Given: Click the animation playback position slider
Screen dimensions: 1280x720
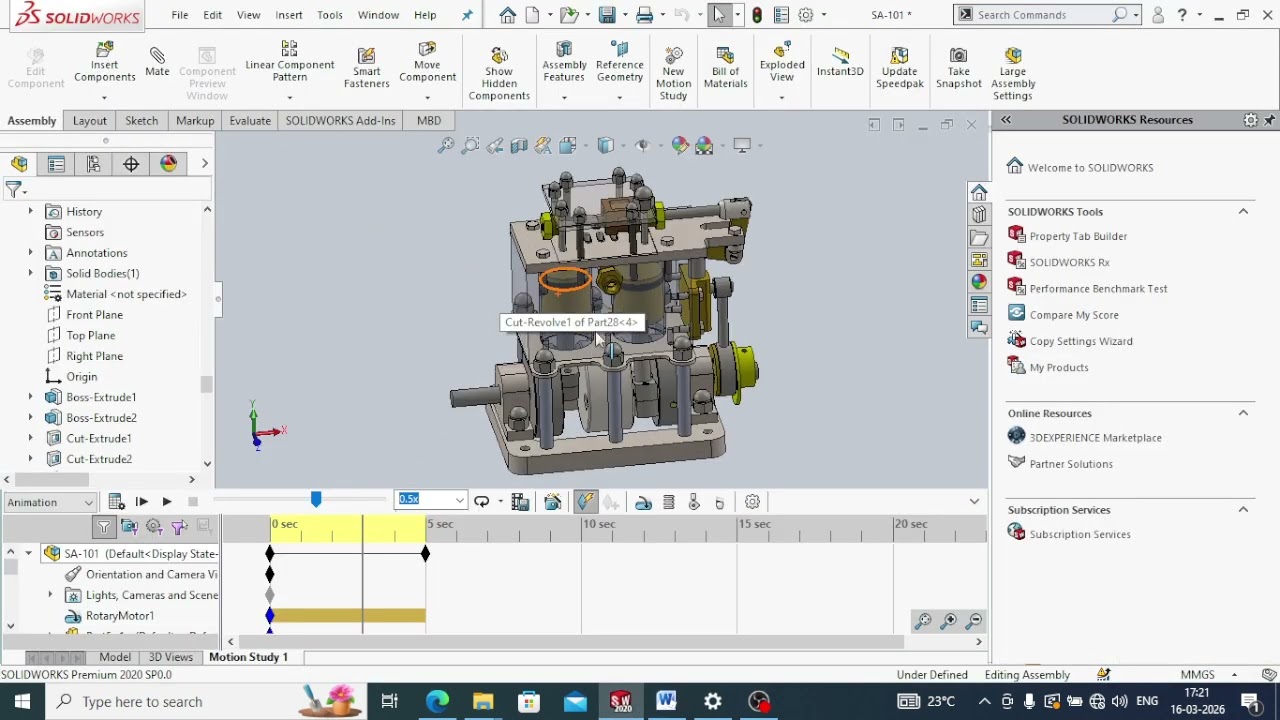Looking at the screenshot, I should point(316,499).
